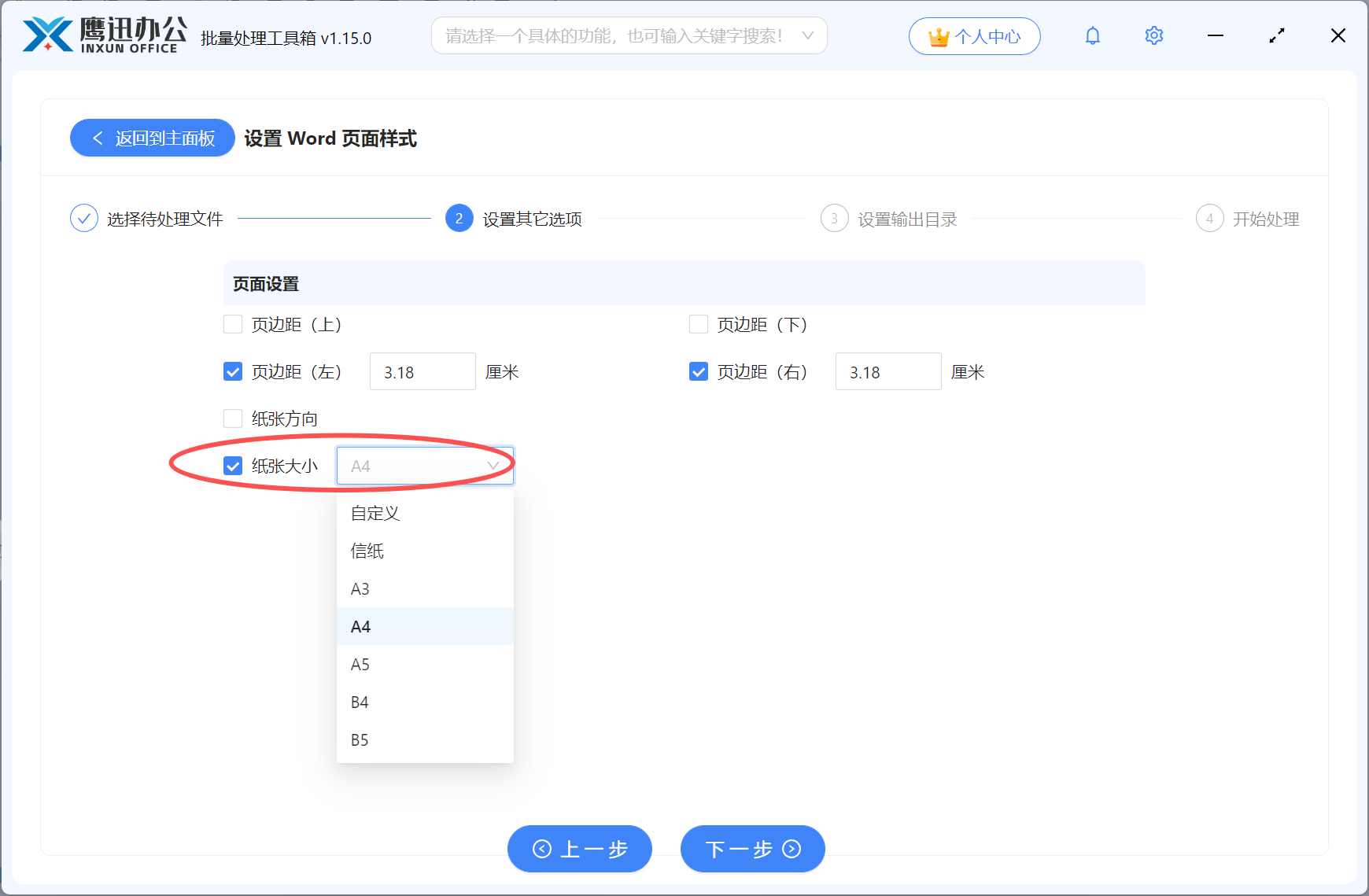Enable the 纸张方向 checkbox
The width and height of the screenshot is (1369, 896).
click(233, 419)
